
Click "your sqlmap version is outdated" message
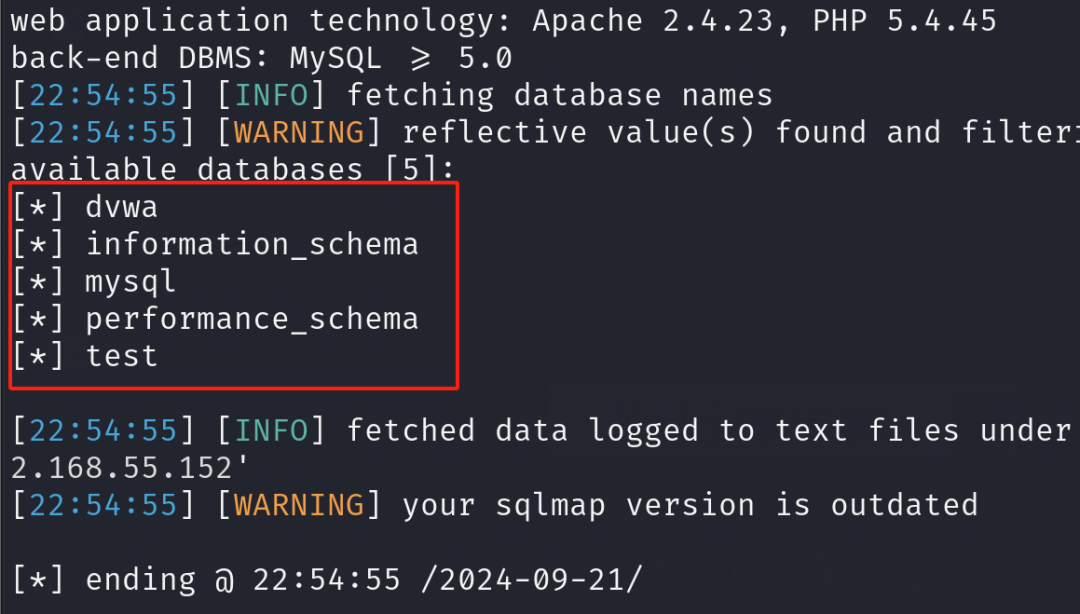[x=690, y=505]
